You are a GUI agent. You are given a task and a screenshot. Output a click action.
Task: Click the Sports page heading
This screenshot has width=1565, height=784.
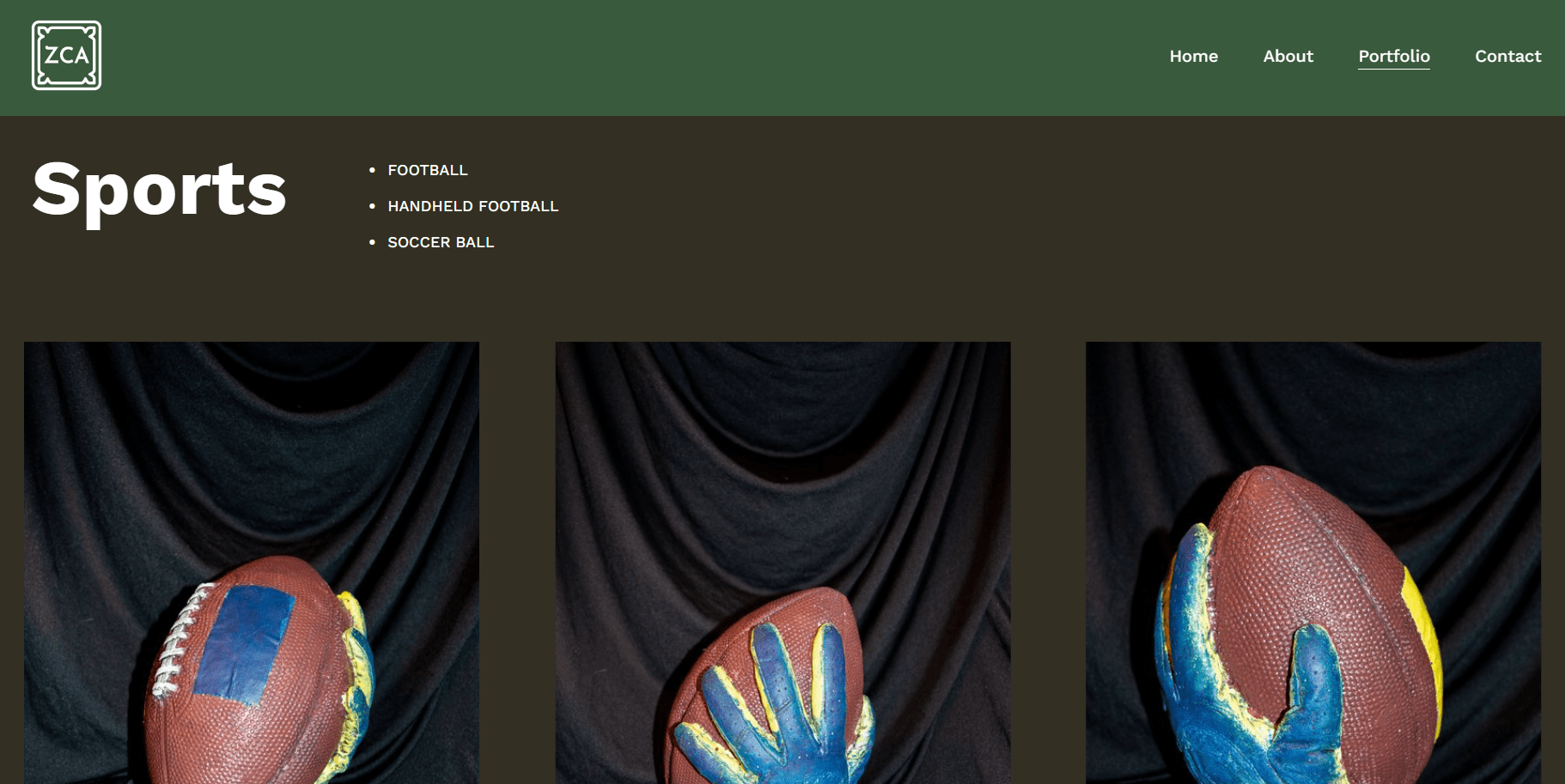tap(160, 190)
